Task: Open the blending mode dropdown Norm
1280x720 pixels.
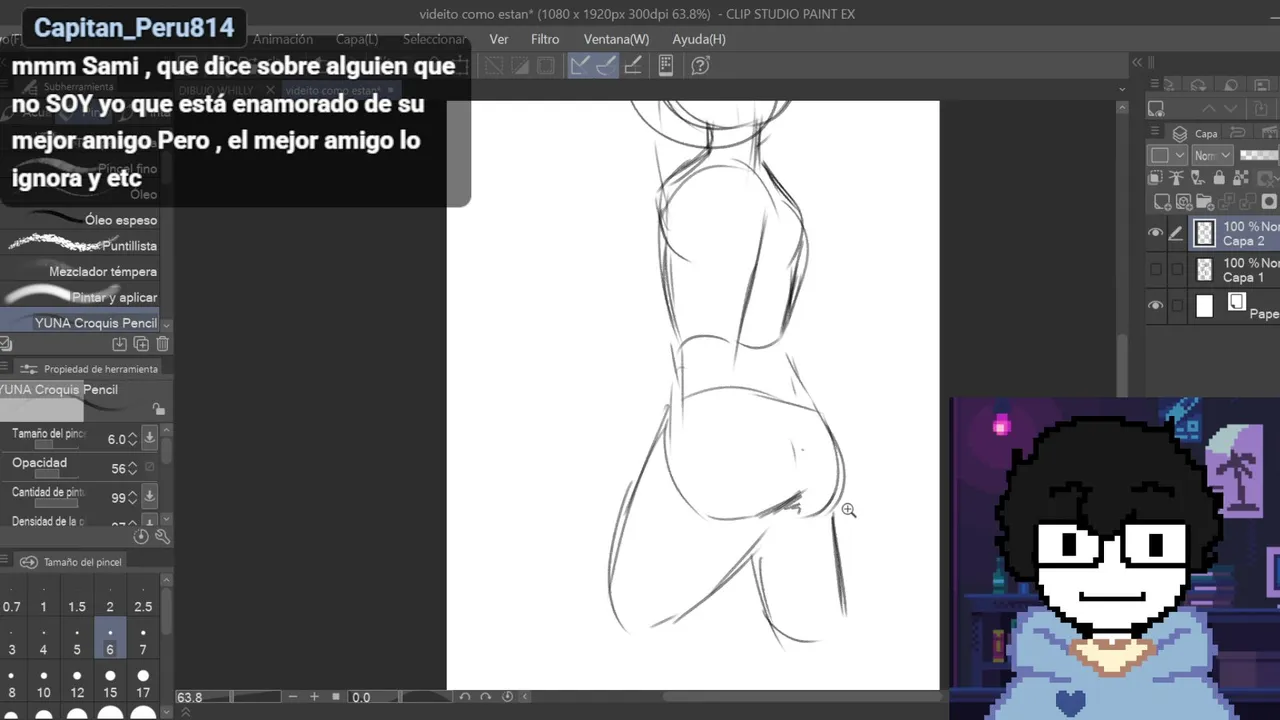Action: click(x=1214, y=155)
